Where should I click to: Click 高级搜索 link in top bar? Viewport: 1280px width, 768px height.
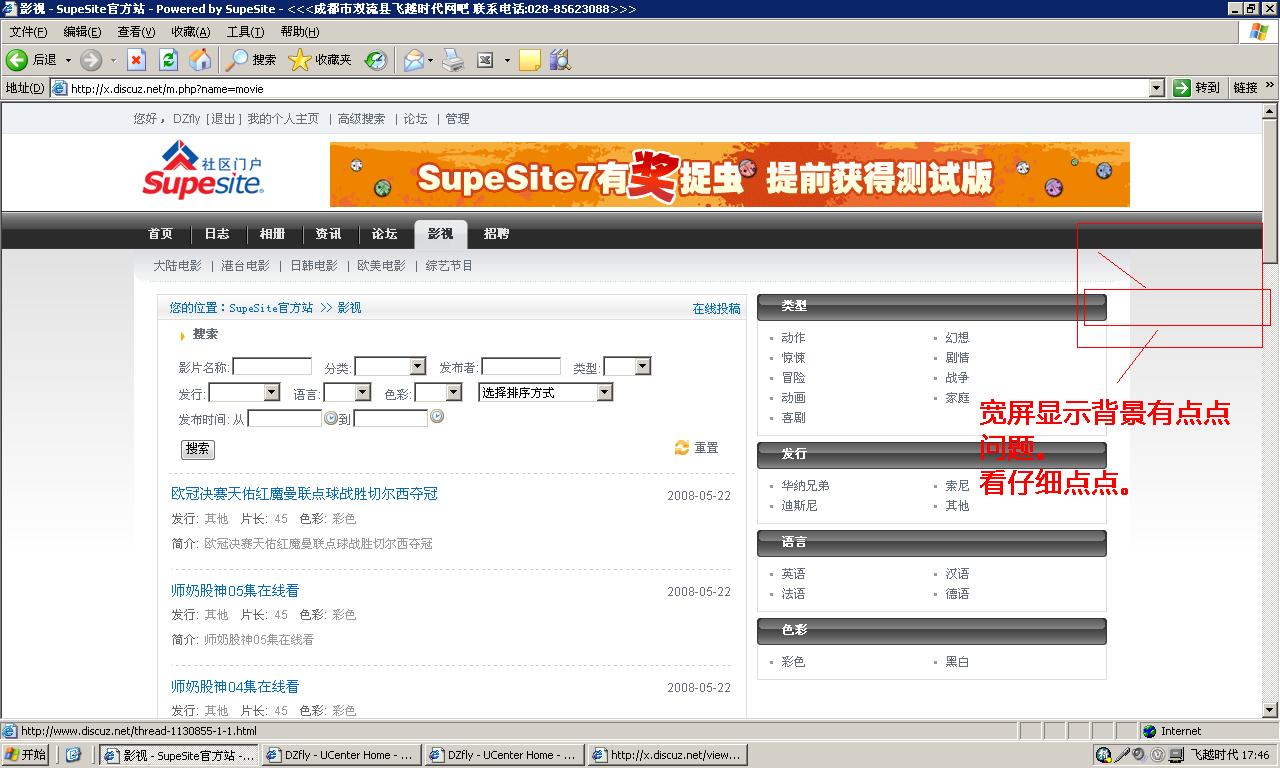361,119
